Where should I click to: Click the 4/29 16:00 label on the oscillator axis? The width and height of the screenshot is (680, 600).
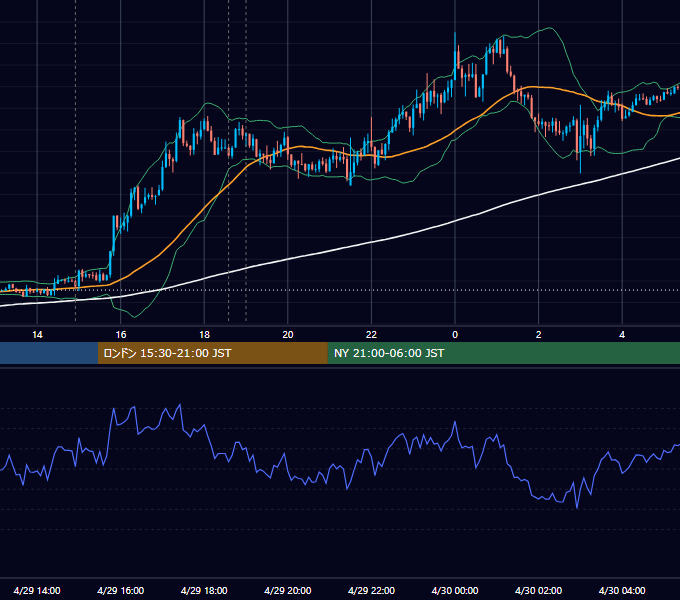point(121,590)
